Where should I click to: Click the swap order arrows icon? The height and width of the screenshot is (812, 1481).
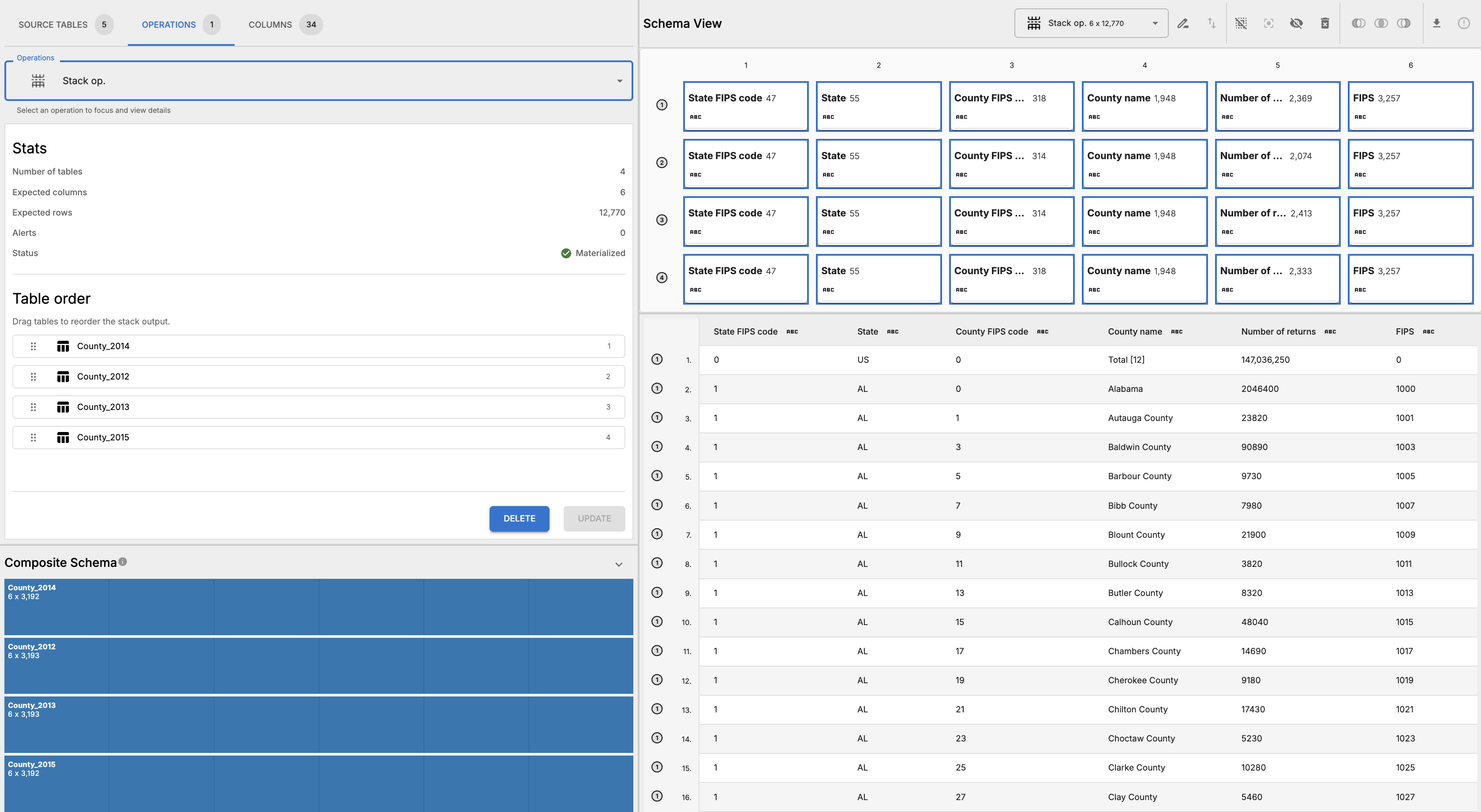[x=1212, y=23]
